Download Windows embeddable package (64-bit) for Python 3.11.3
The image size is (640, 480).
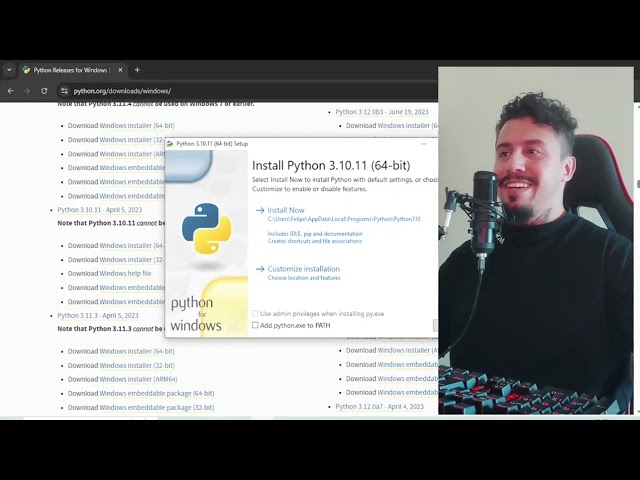coord(157,393)
